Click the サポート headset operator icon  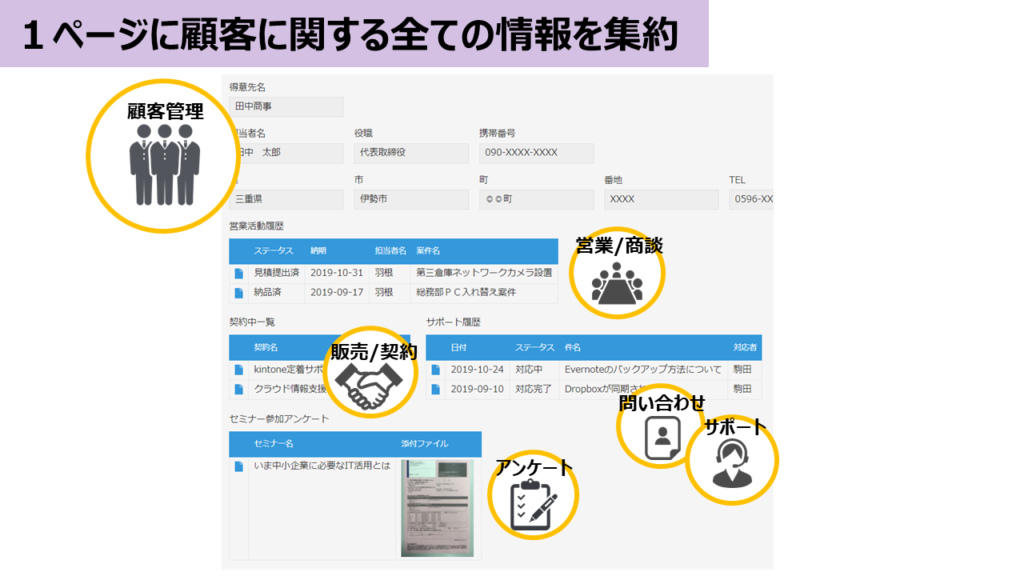click(x=731, y=464)
